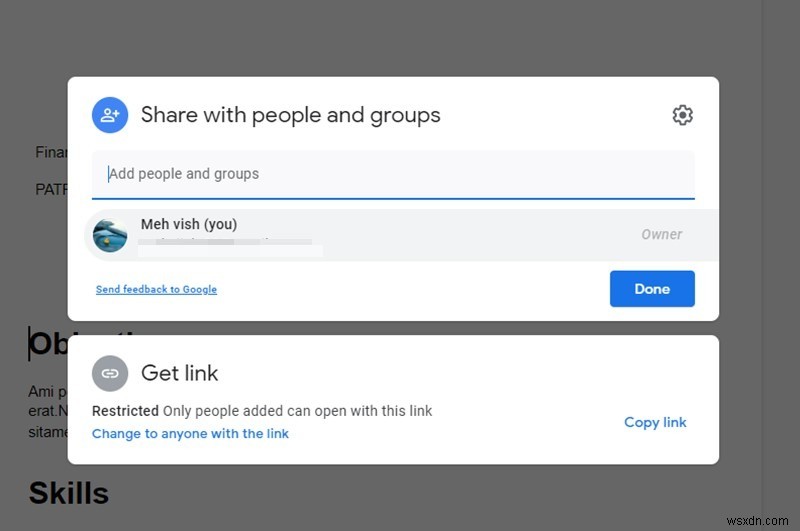This screenshot has height=531, width=800.
Task: Select the Meh vish (you) name
Action: 189,224
